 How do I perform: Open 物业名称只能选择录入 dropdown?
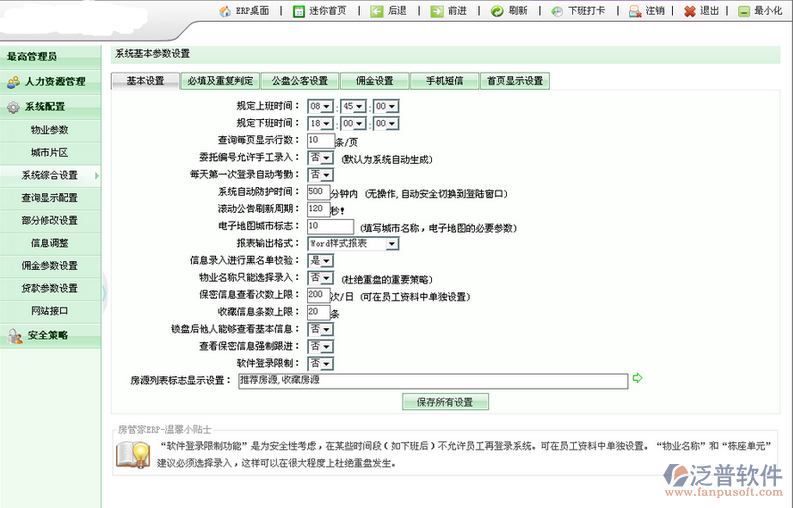321,278
